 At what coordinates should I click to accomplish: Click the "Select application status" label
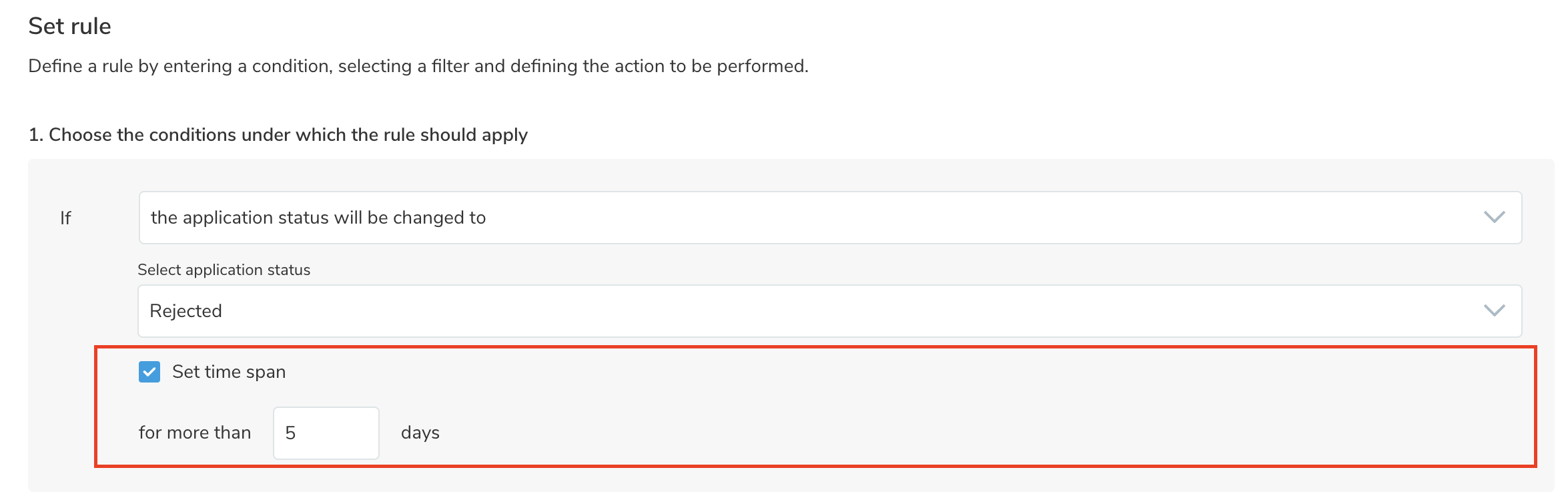pos(224,270)
